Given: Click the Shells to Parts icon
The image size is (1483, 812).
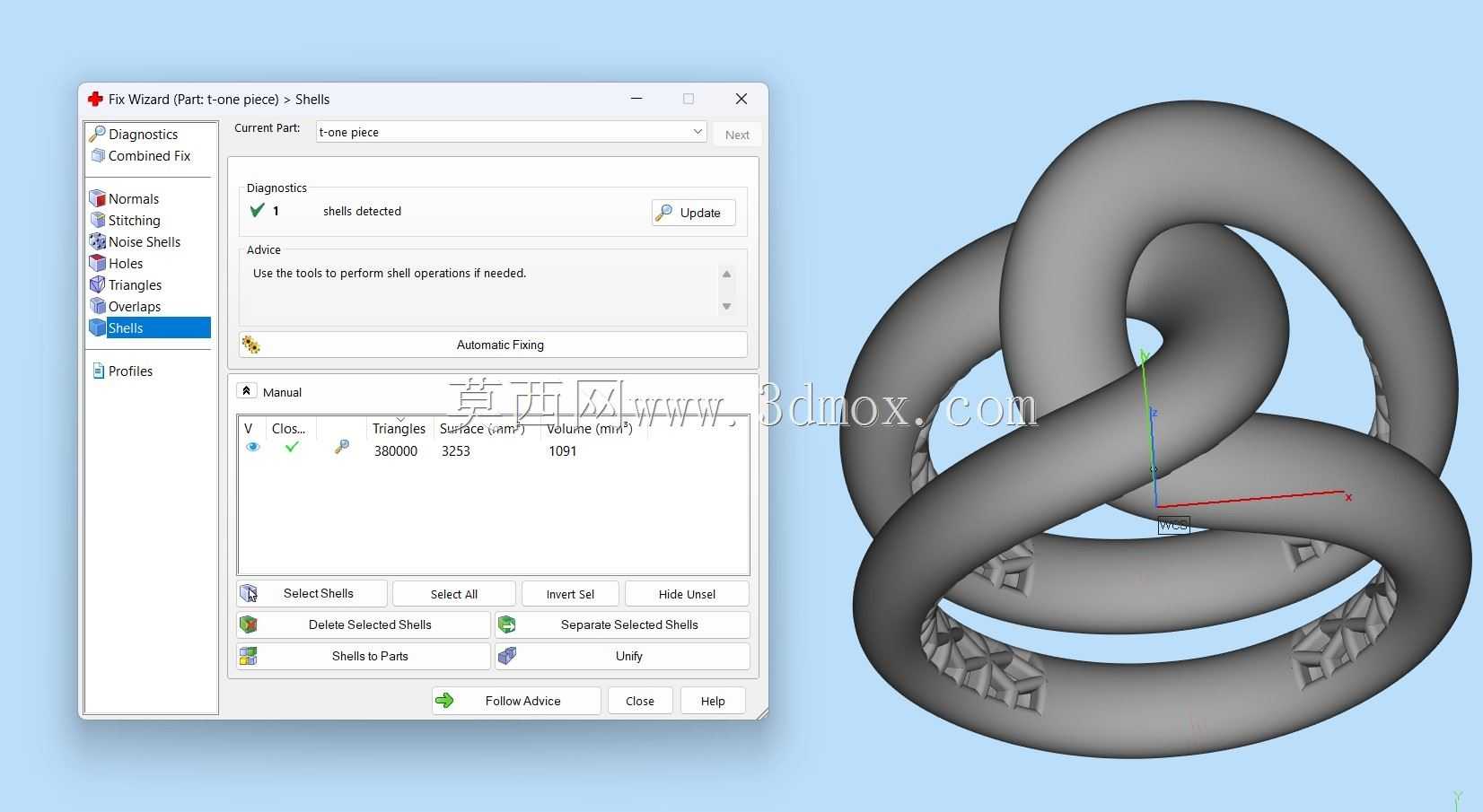Looking at the screenshot, I should 249,656.
